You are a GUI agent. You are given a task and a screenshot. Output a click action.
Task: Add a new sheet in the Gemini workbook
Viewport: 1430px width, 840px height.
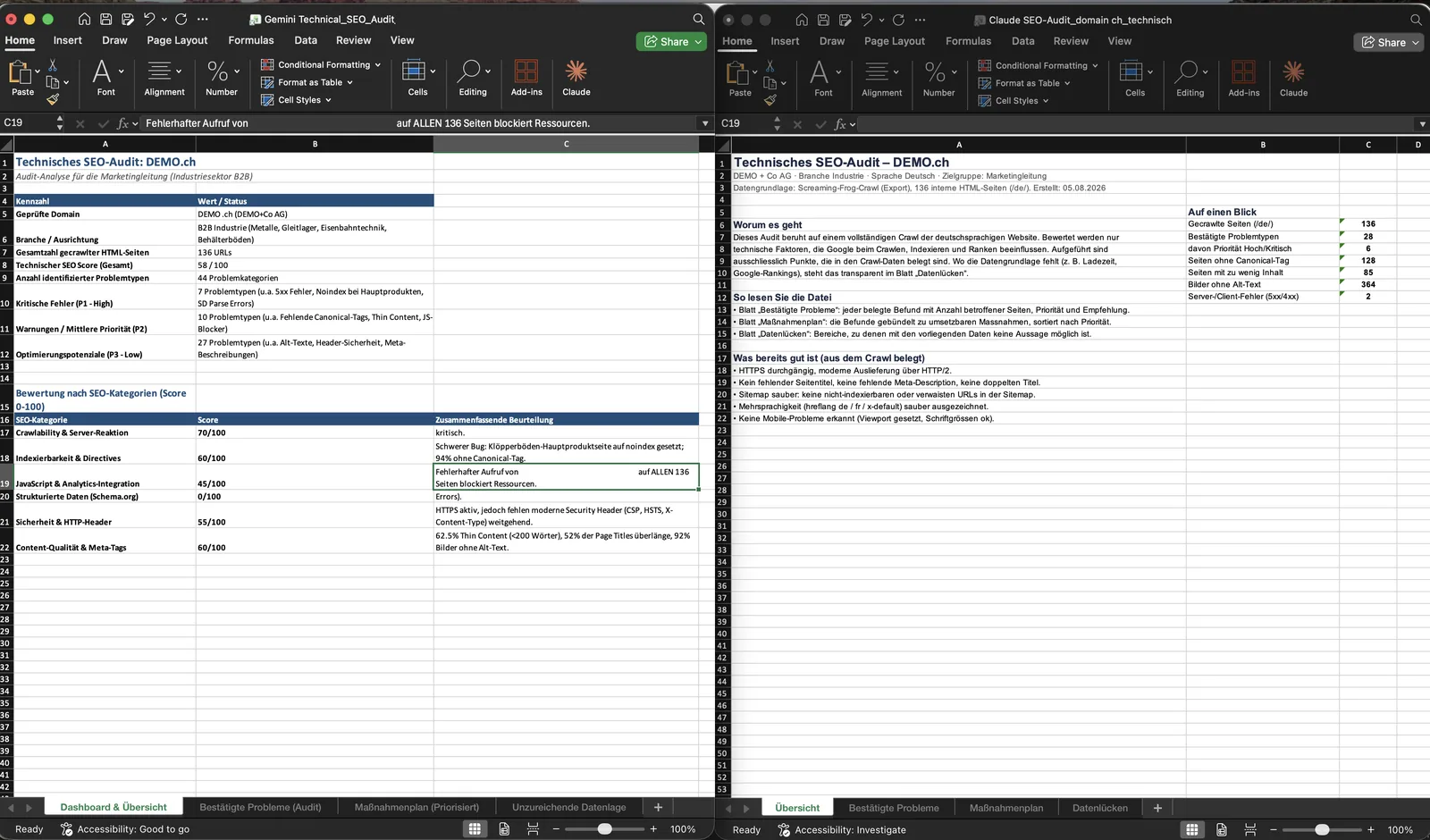658,807
